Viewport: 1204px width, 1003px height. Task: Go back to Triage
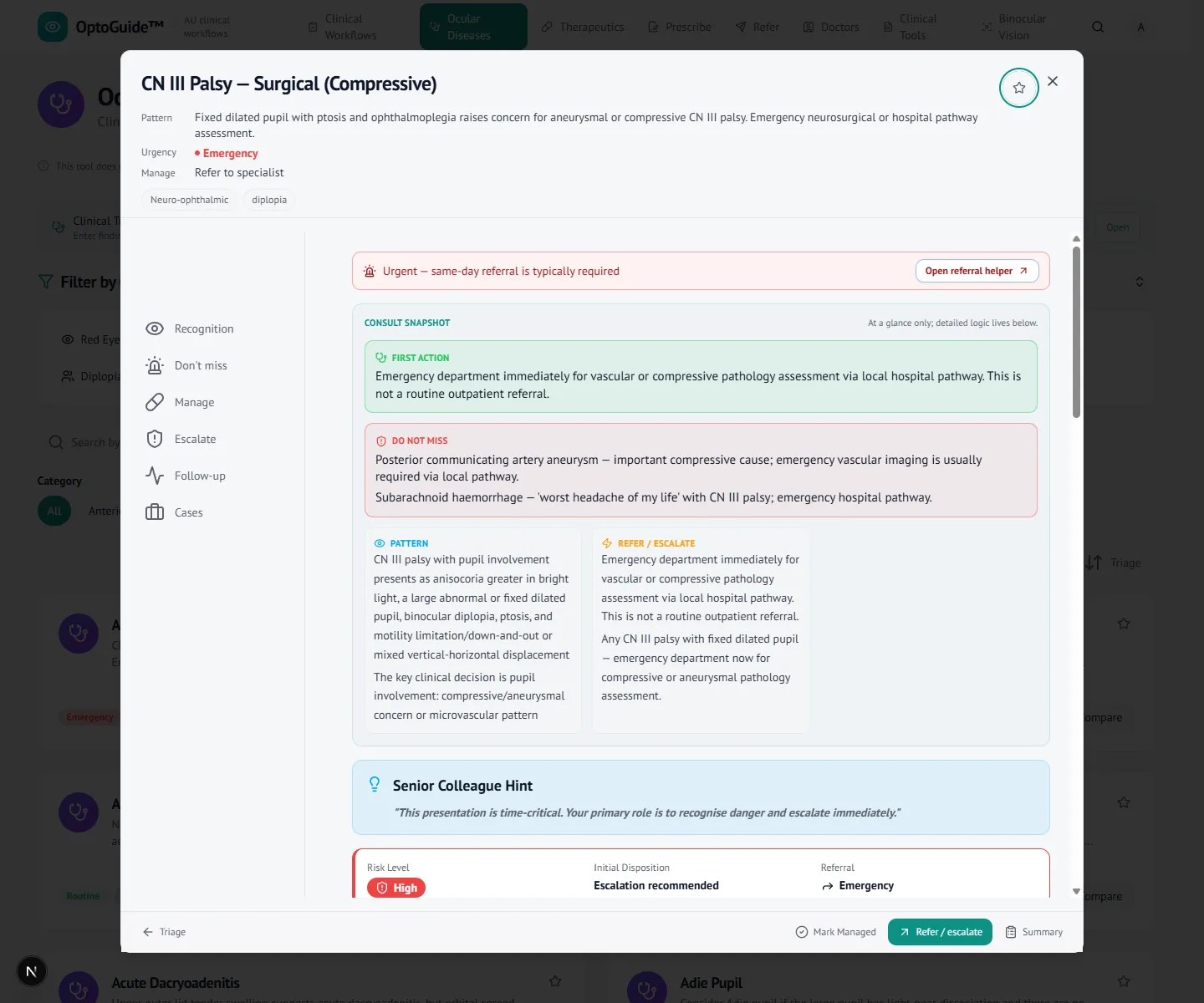click(x=164, y=932)
